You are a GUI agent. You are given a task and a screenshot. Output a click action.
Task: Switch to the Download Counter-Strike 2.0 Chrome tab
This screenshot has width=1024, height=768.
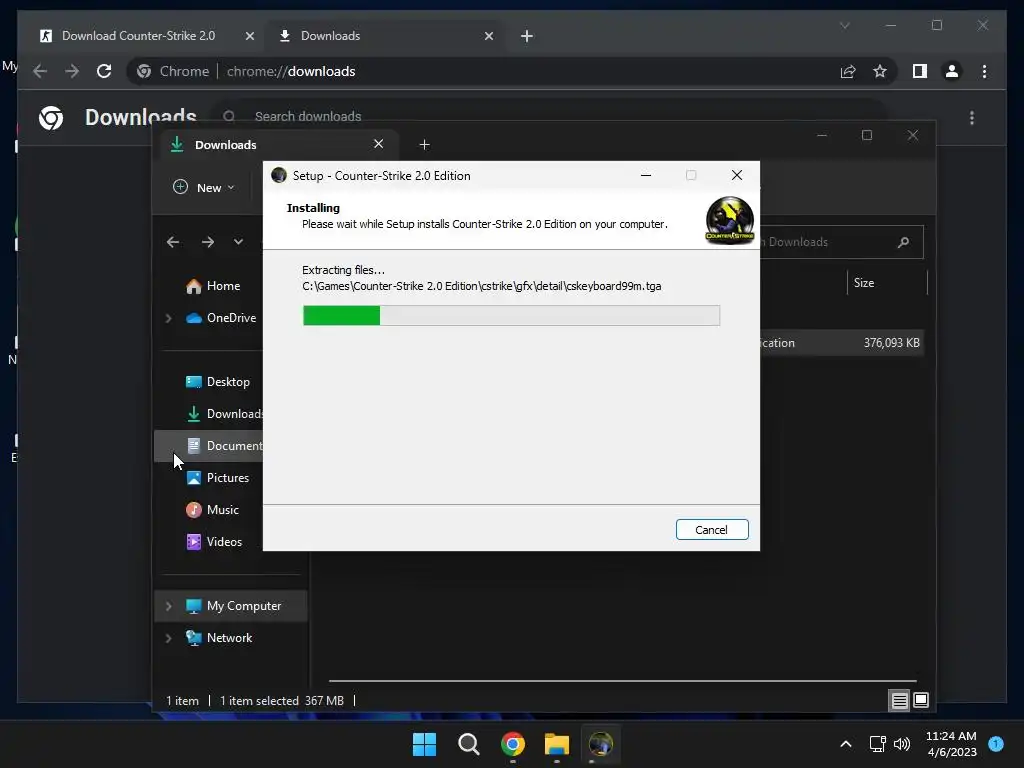[x=138, y=36]
